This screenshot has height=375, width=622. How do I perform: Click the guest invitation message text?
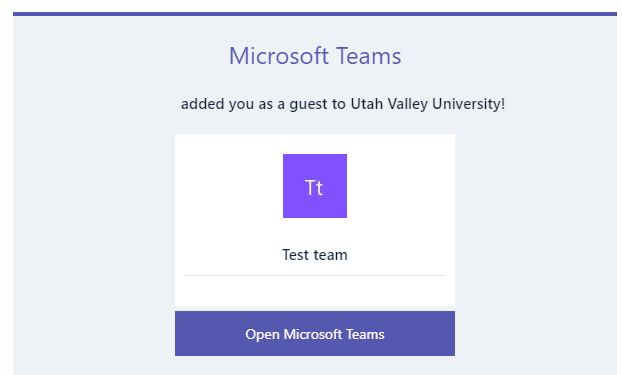pyautogui.click(x=343, y=104)
